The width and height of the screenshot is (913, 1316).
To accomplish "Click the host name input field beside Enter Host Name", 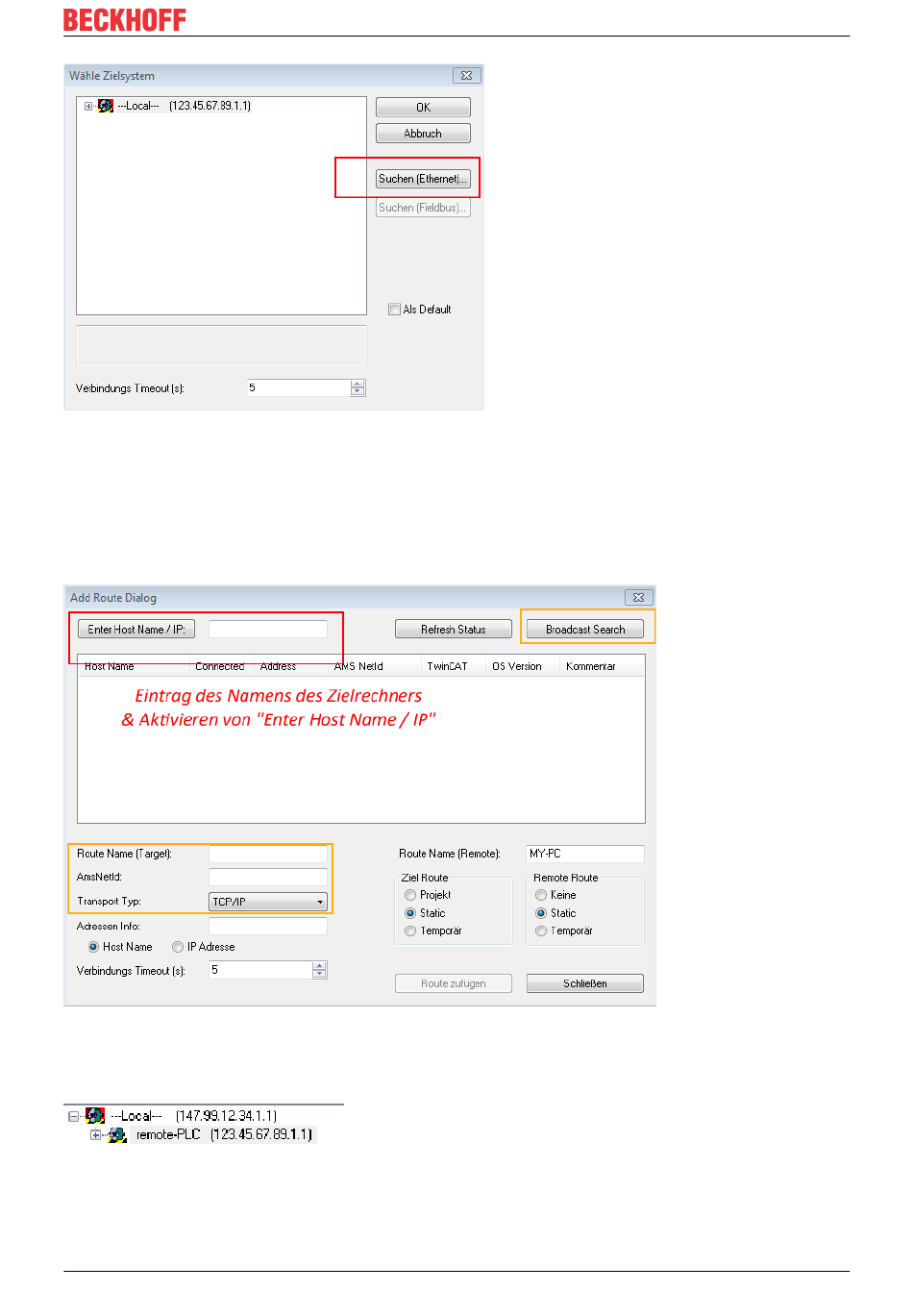I will tap(268, 630).
